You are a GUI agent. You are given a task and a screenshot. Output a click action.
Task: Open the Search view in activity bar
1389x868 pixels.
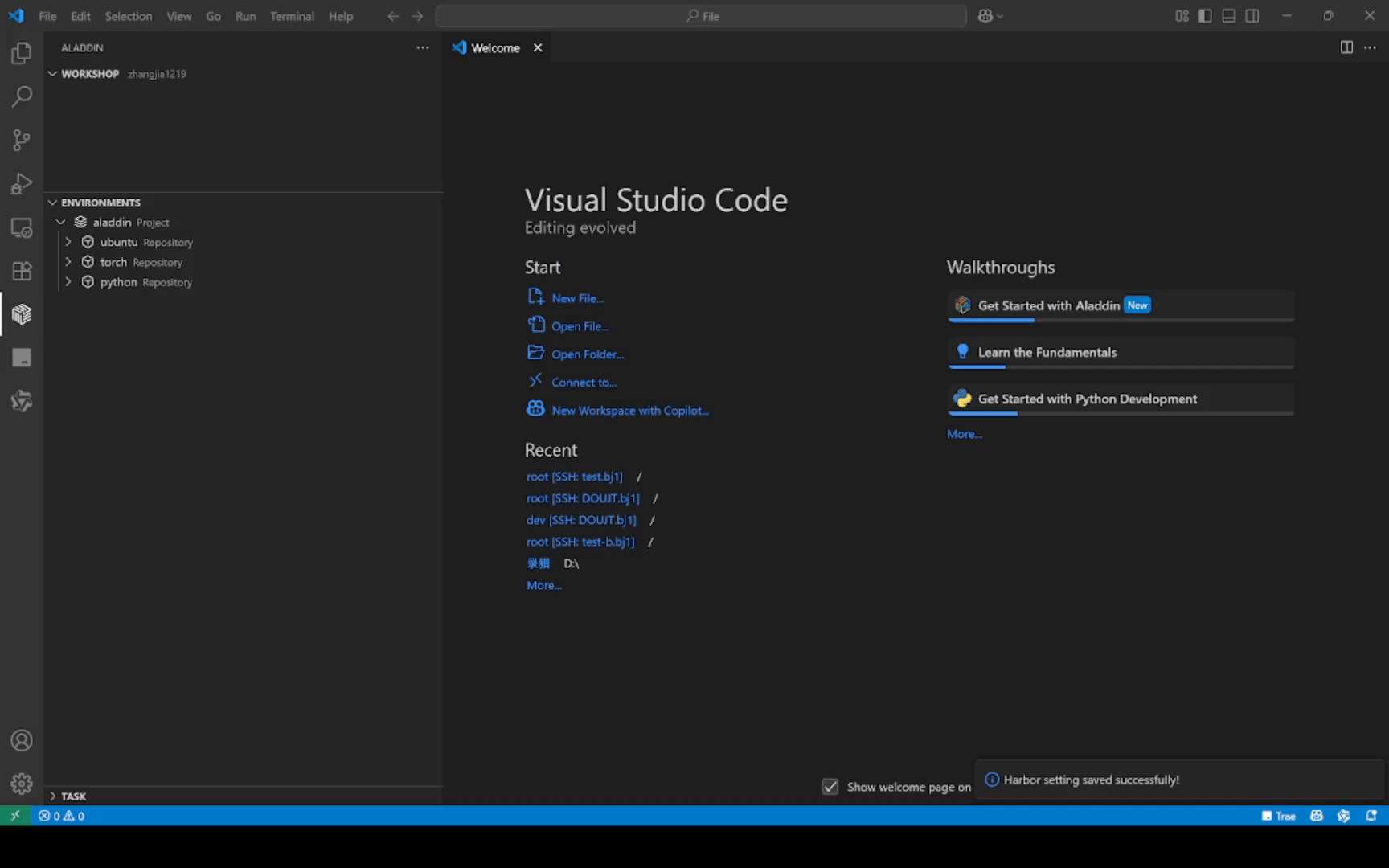[22, 96]
